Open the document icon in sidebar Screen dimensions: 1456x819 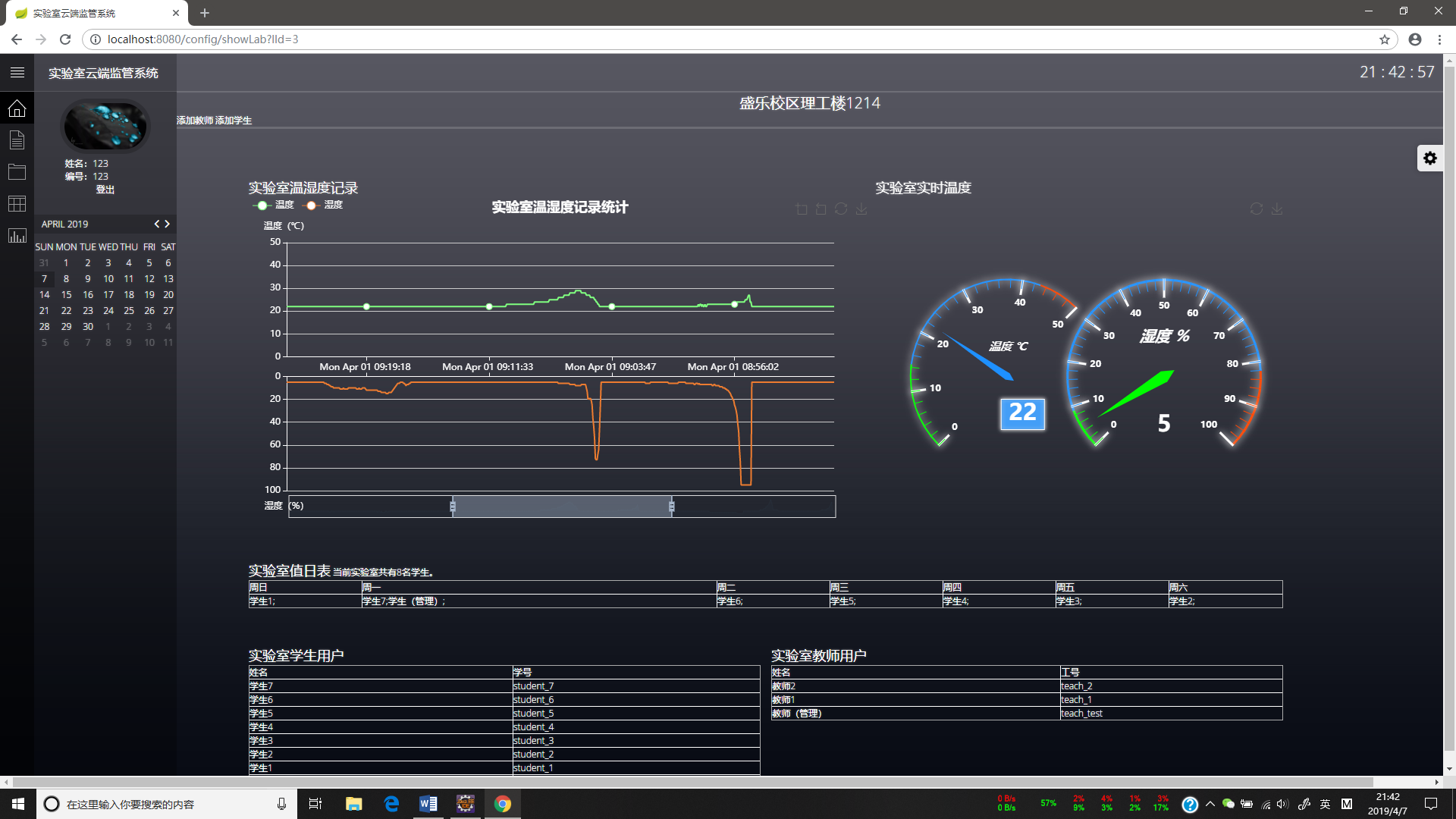[17, 140]
